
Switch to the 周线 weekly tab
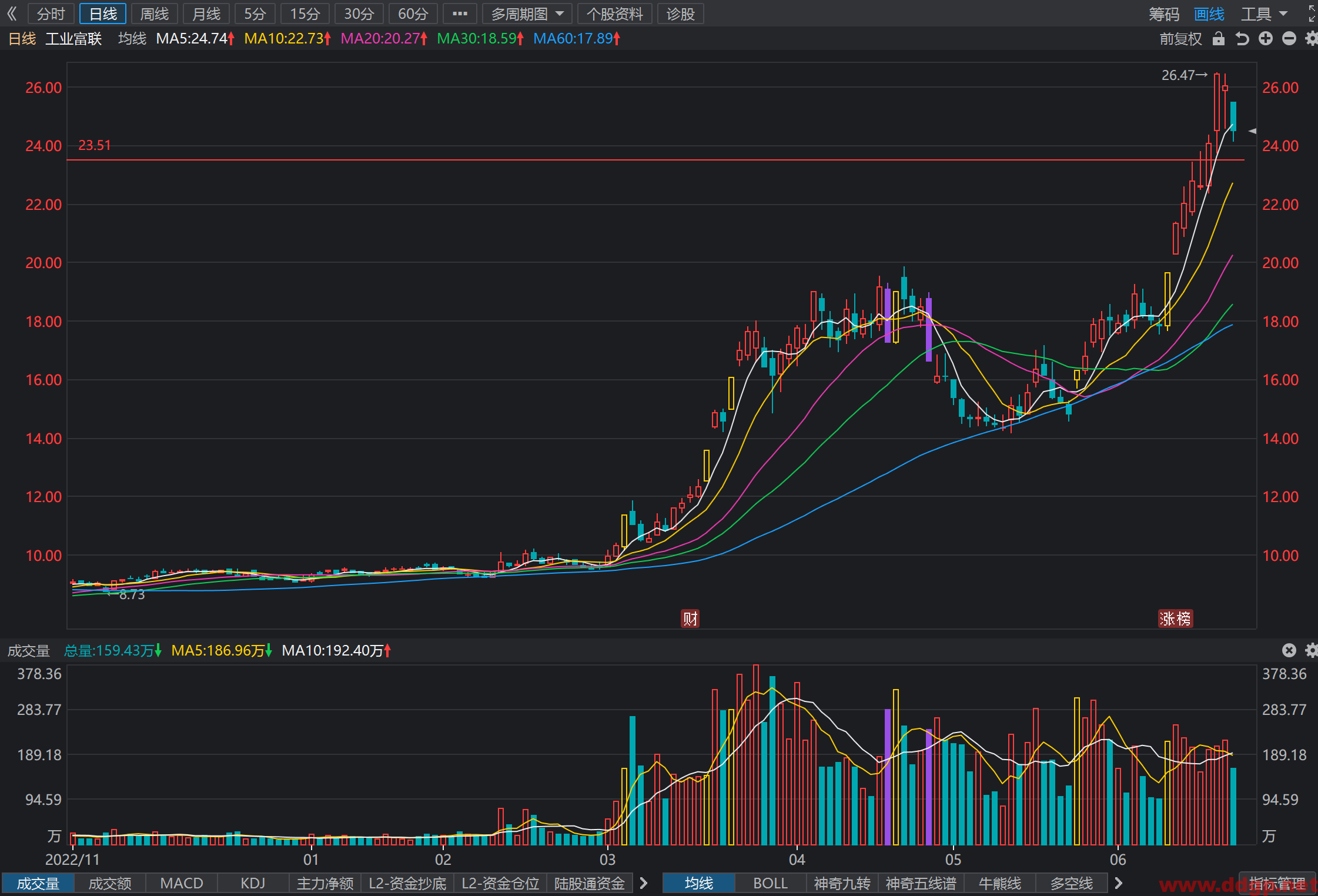point(155,14)
